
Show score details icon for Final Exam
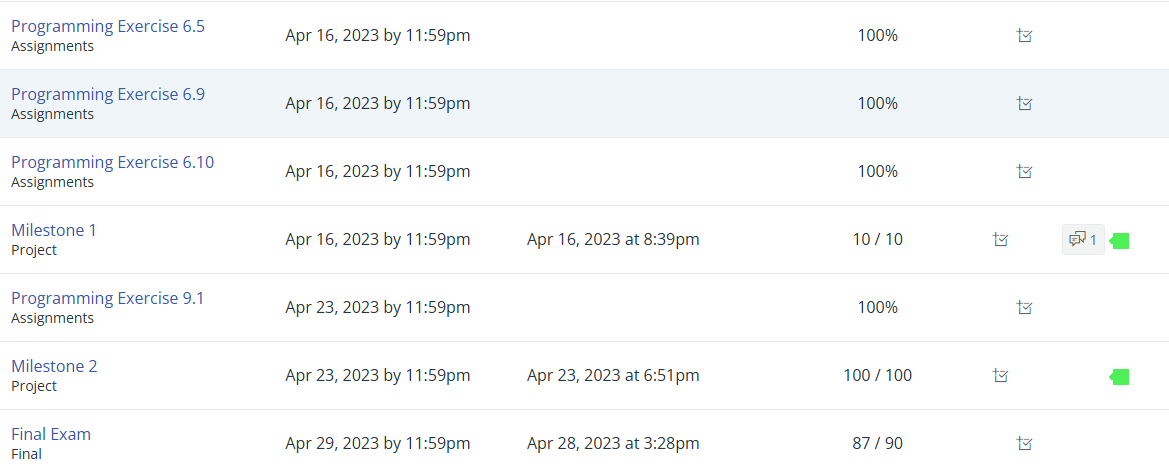[1025, 442]
